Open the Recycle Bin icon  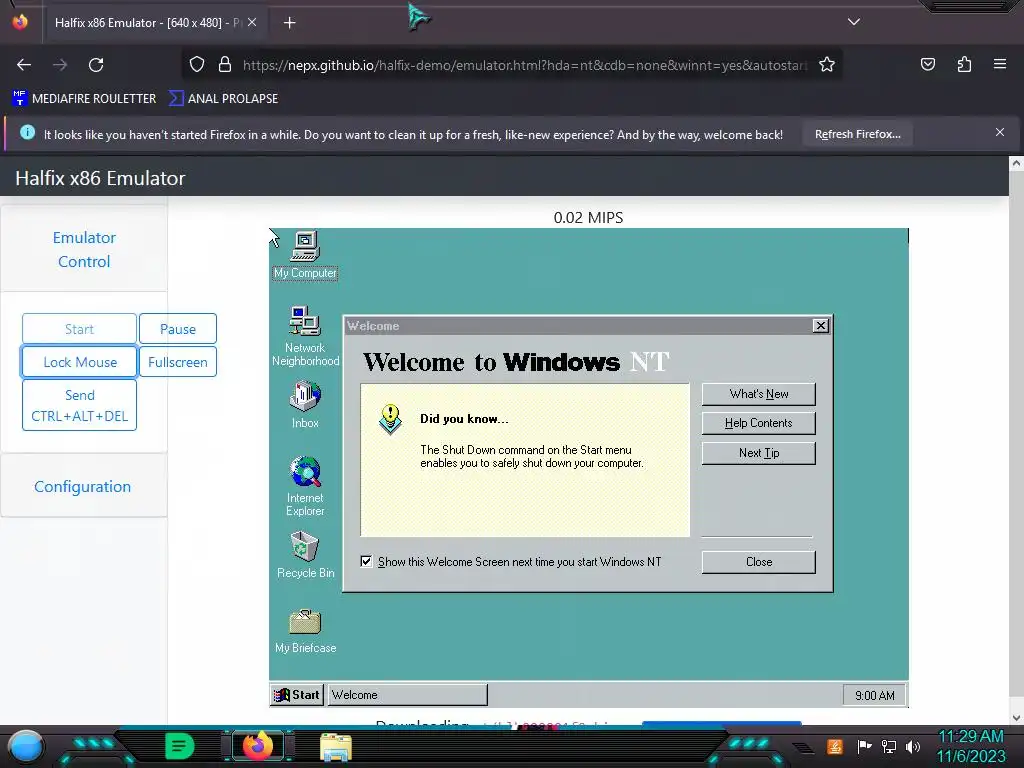tap(305, 554)
